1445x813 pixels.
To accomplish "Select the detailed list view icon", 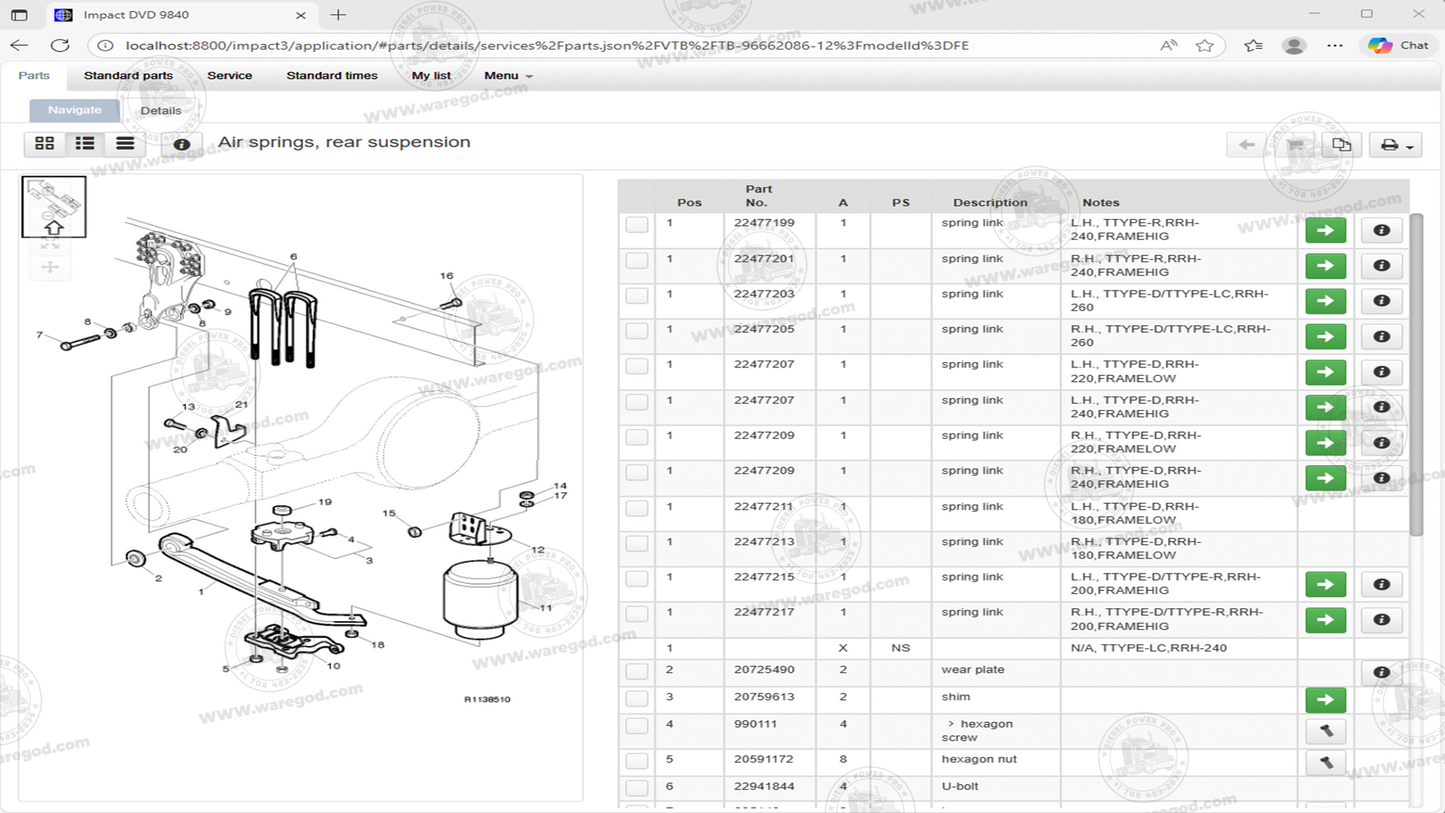I will (85, 144).
